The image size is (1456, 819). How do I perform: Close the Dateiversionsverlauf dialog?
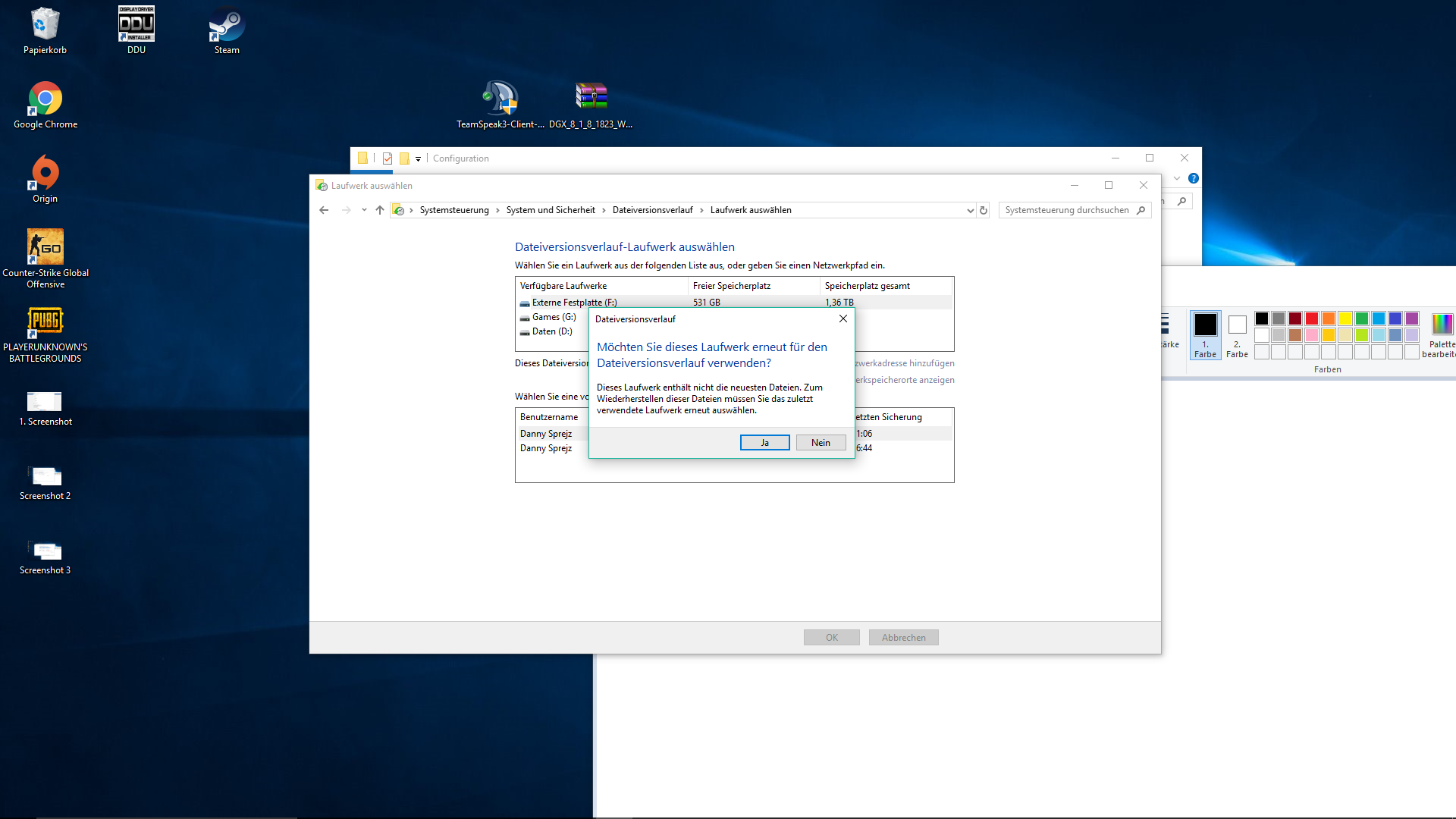843,318
